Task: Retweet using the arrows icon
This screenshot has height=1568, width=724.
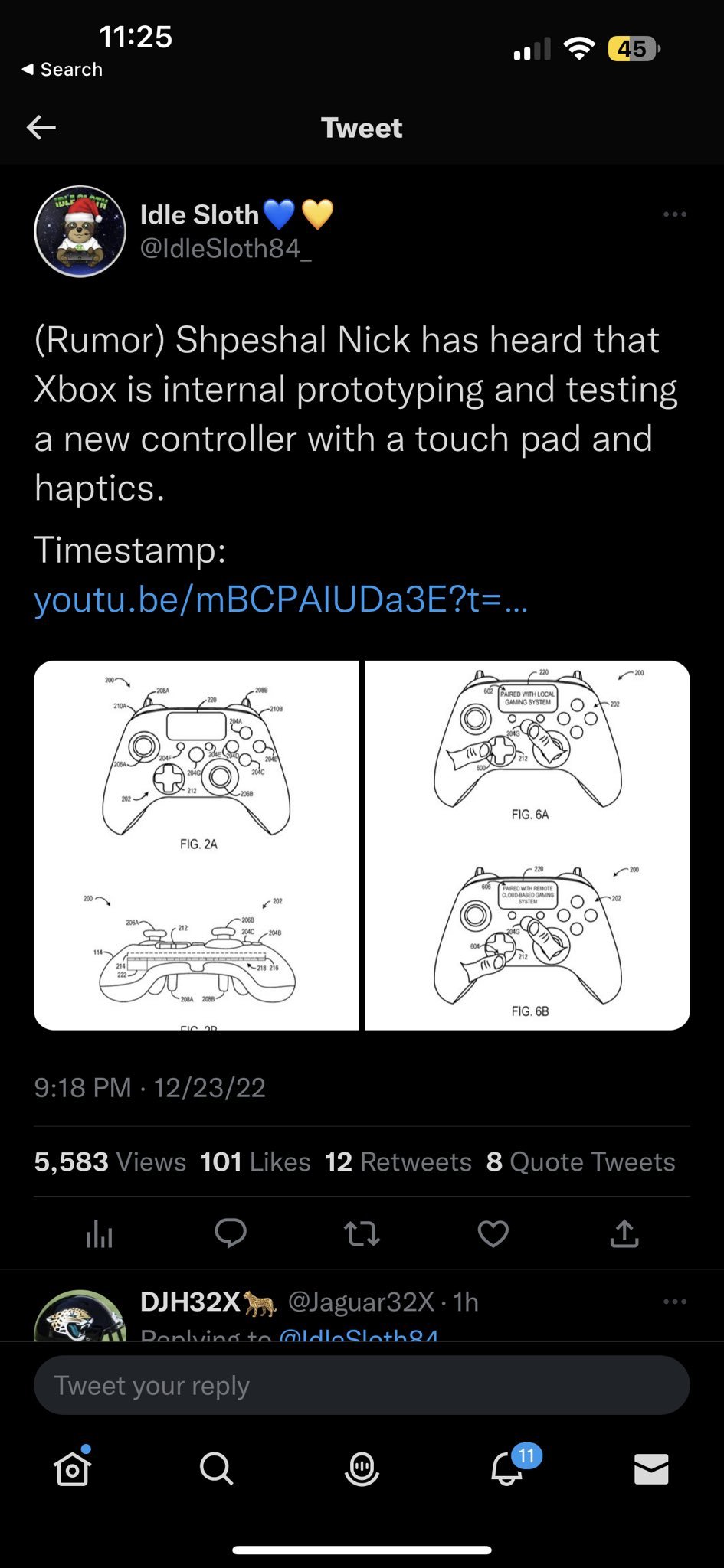Action: (362, 1233)
